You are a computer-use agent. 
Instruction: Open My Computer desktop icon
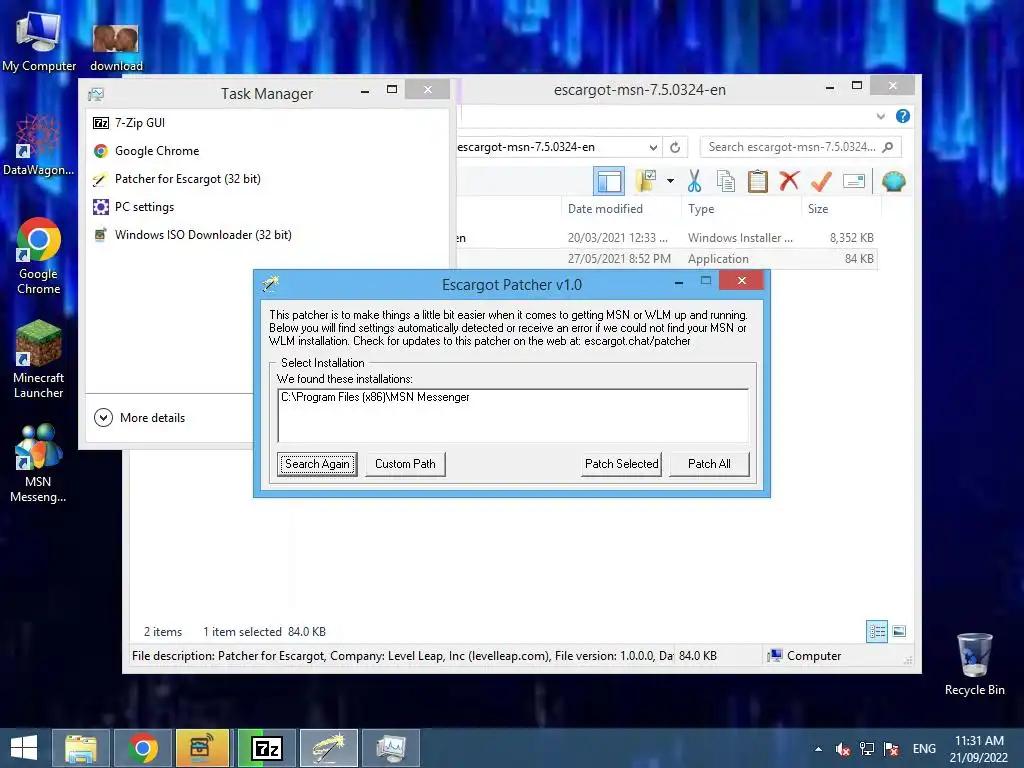[x=39, y=42]
